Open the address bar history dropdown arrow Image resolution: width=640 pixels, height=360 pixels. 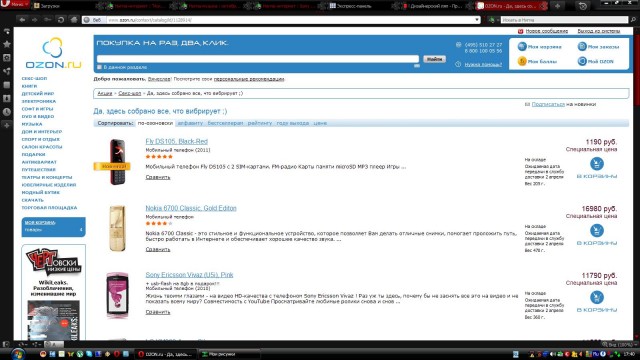pos(477,20)
